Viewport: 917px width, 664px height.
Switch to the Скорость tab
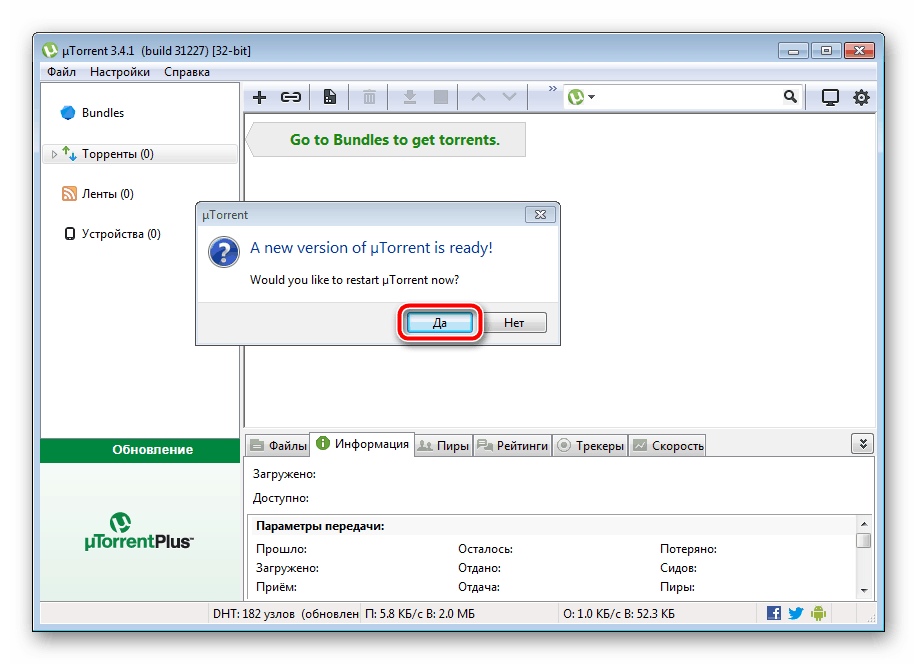coord(667,446)
